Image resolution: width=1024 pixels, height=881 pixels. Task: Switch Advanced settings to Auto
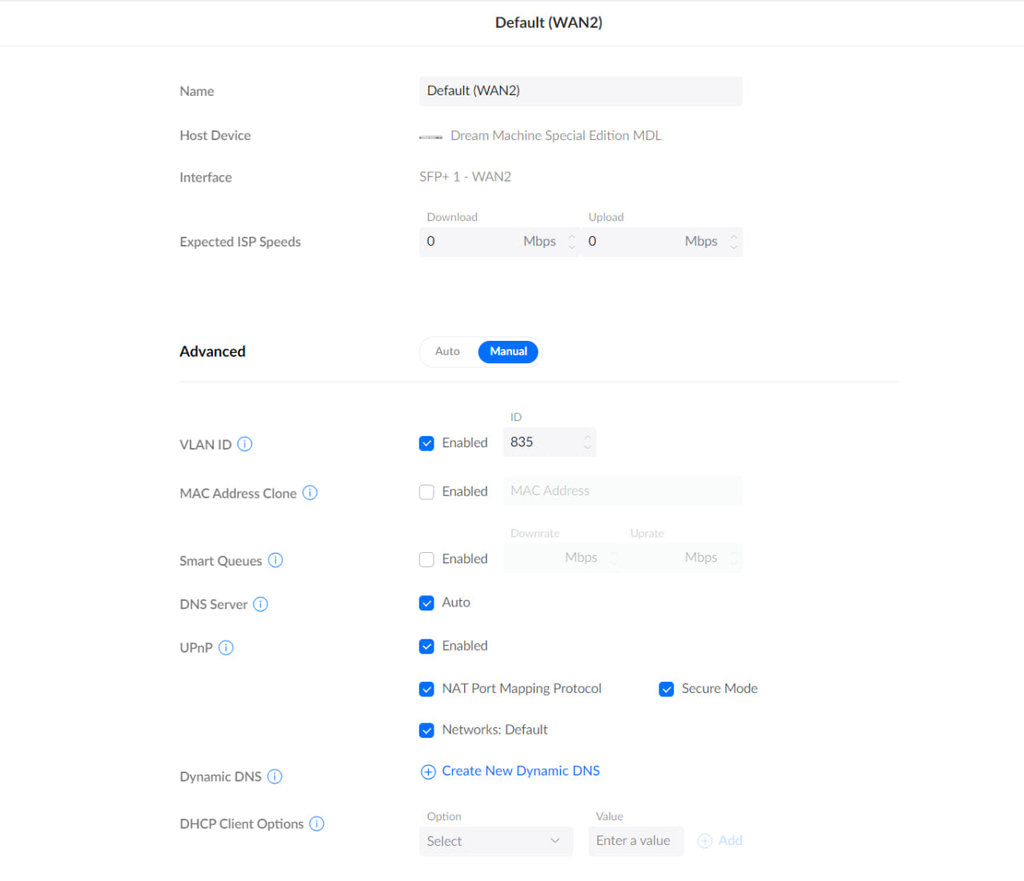[447, 352]
